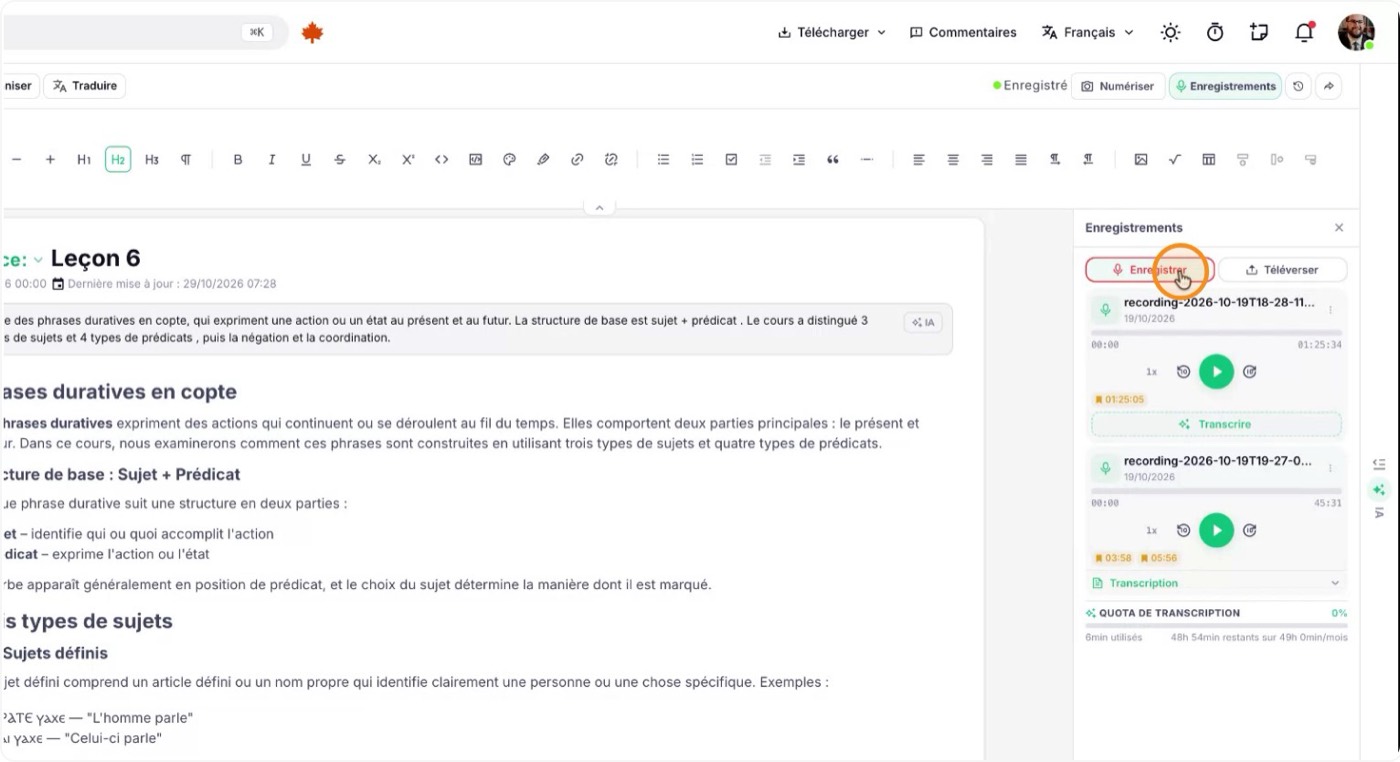Screen dimensions: 1400x762
Task: Open the Commentaires panel
Action: (963, 32)
